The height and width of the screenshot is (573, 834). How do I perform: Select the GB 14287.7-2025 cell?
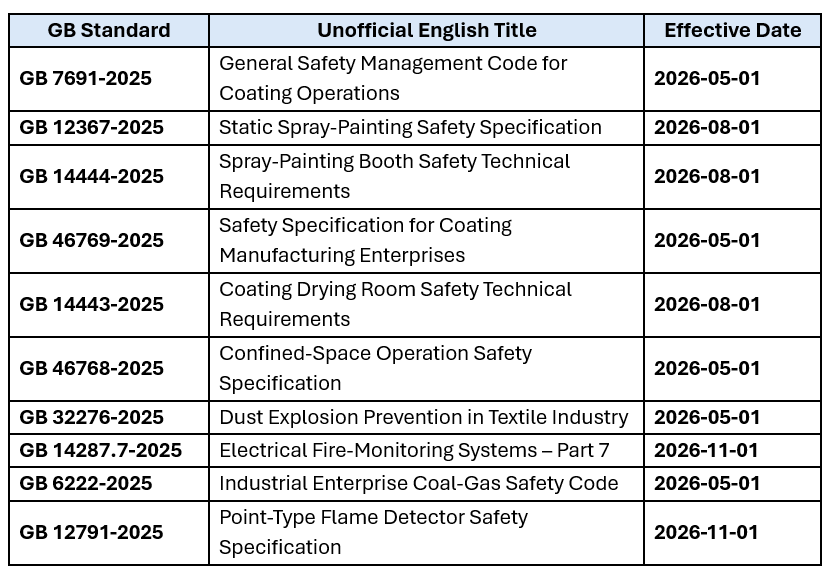[x=101, y=450]
